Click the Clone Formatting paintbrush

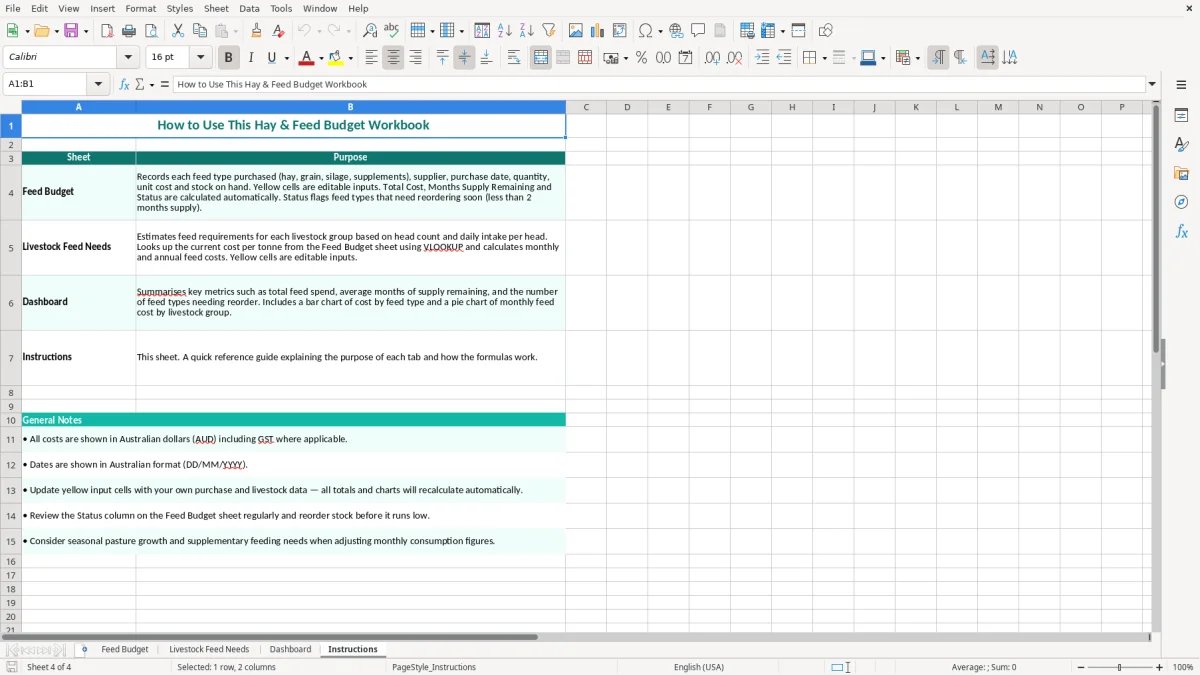256,31
